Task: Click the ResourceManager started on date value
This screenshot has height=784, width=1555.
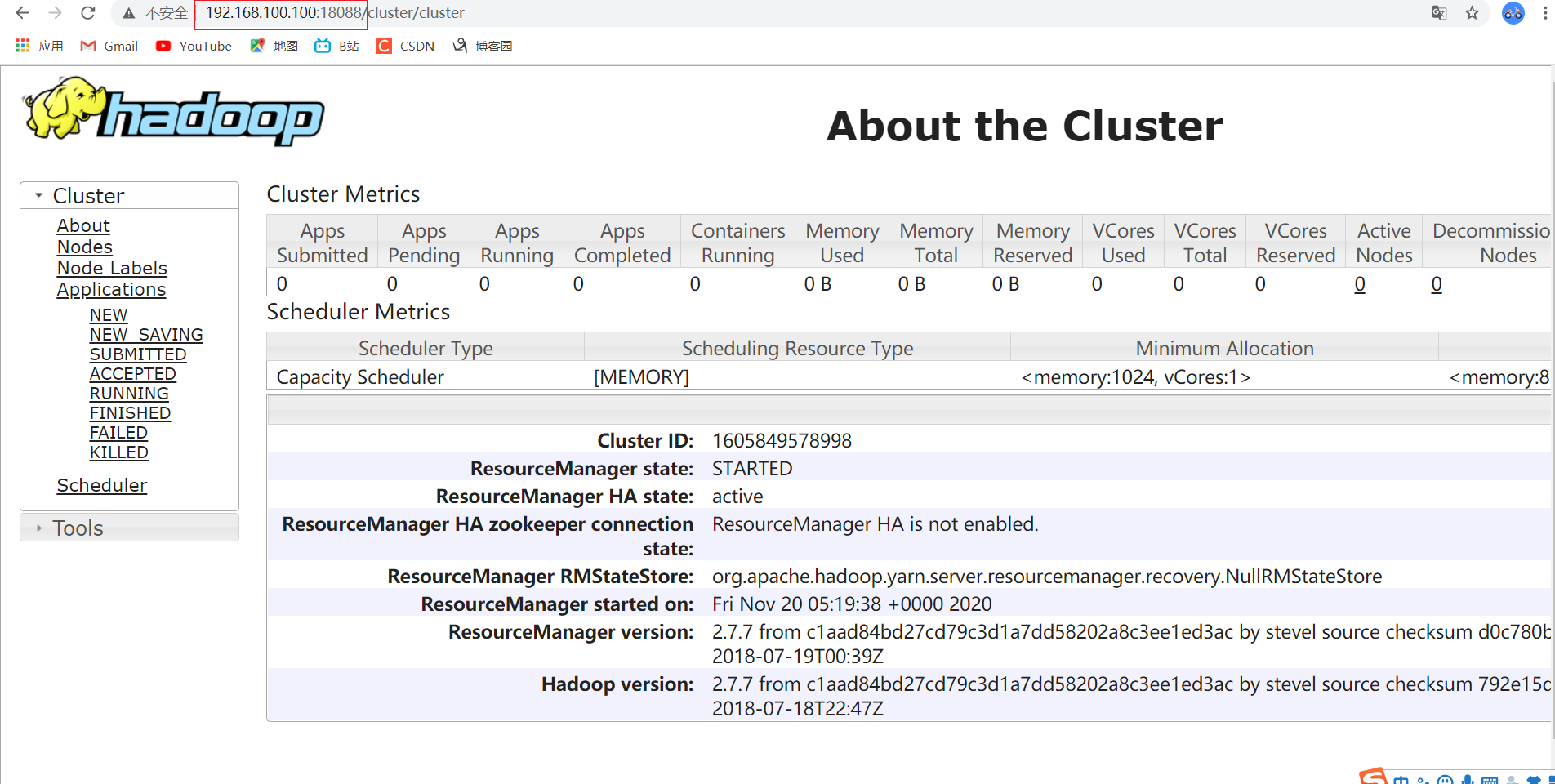Action: 852,604
